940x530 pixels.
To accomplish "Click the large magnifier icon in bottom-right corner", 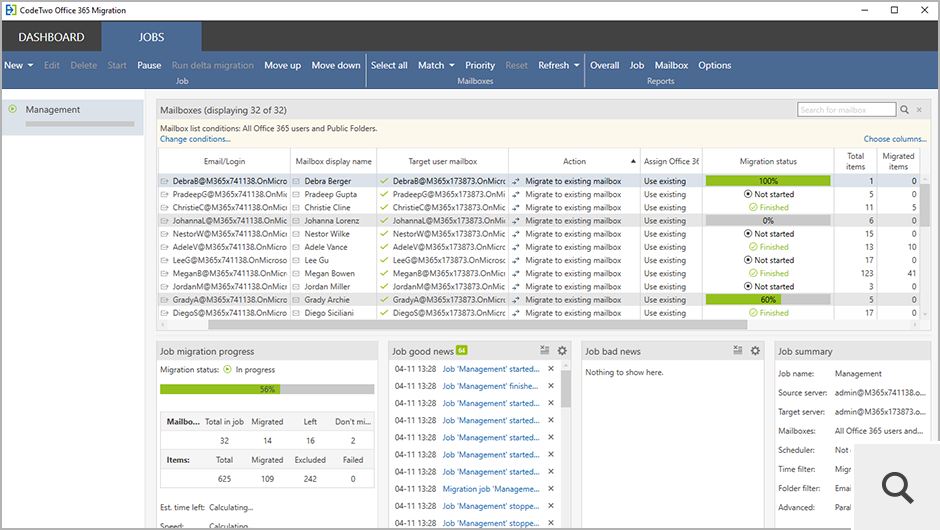I will (898, 487).
